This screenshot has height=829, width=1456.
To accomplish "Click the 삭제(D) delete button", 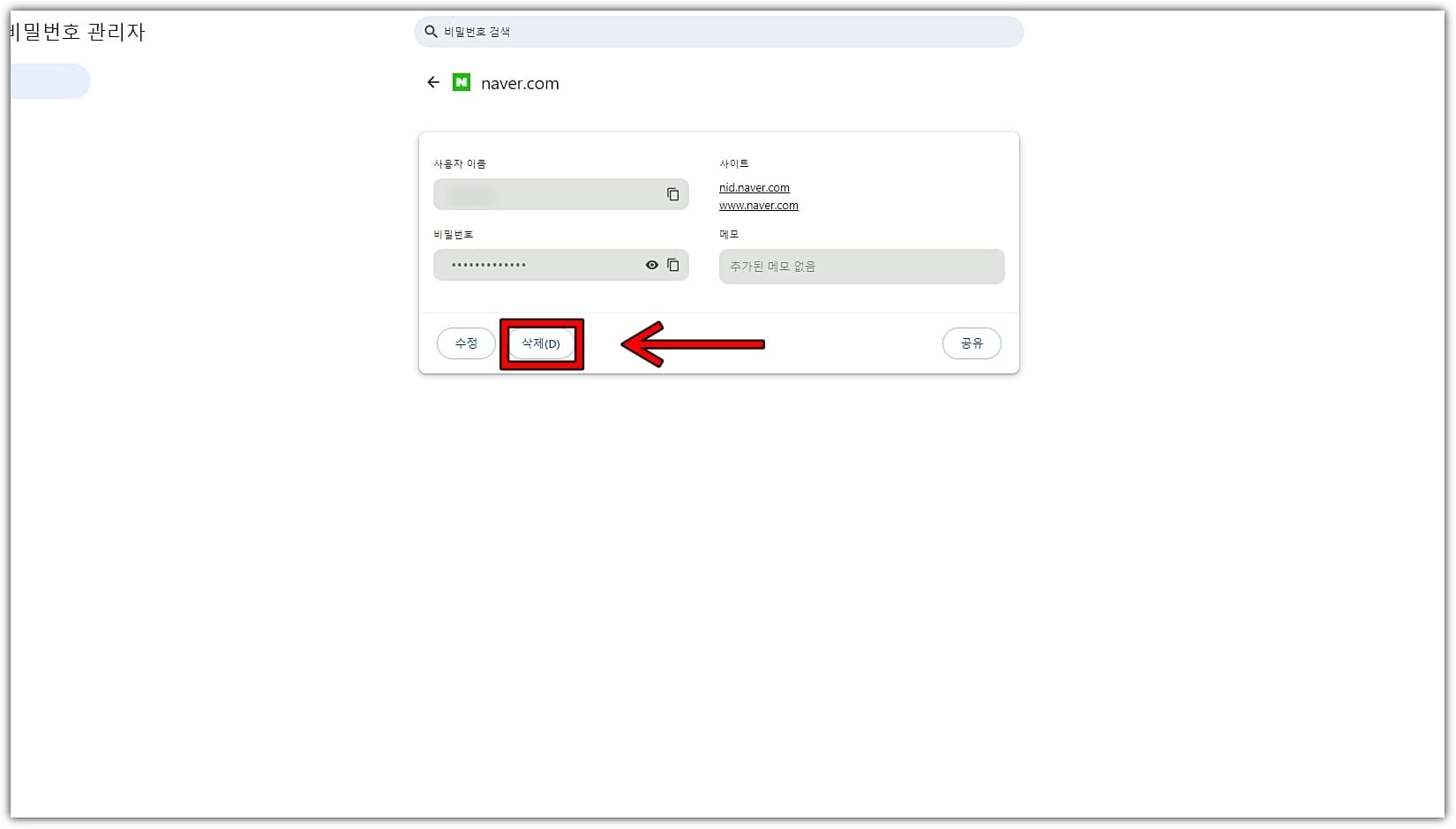I will pos(541,343).
